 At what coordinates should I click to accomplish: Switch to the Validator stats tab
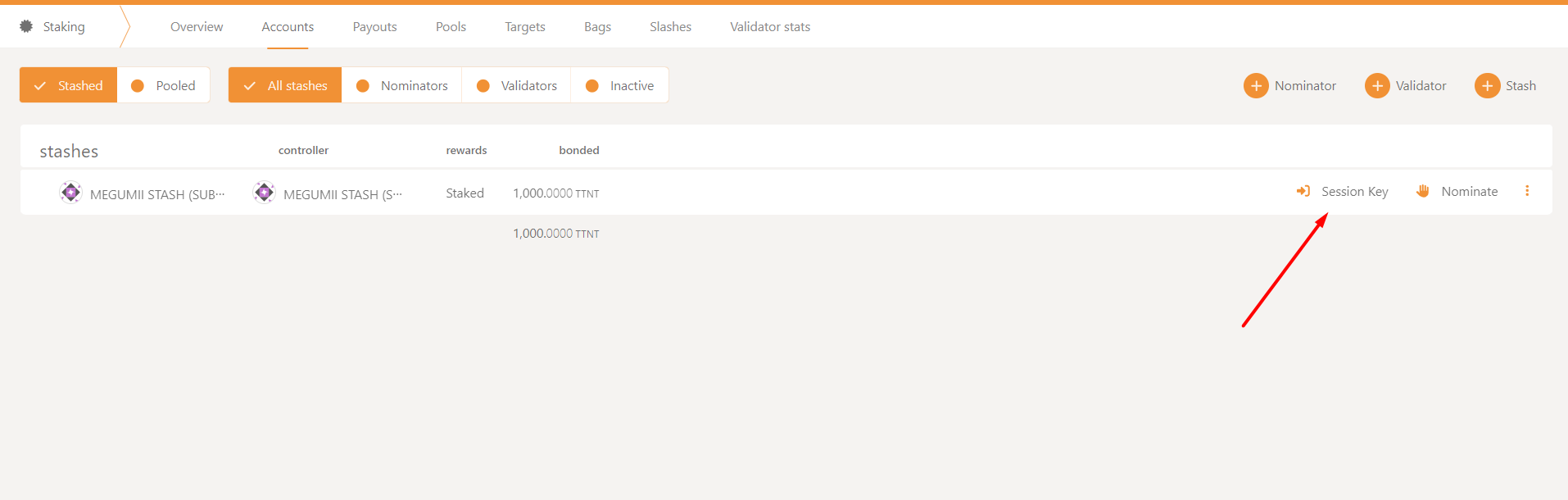769,27
